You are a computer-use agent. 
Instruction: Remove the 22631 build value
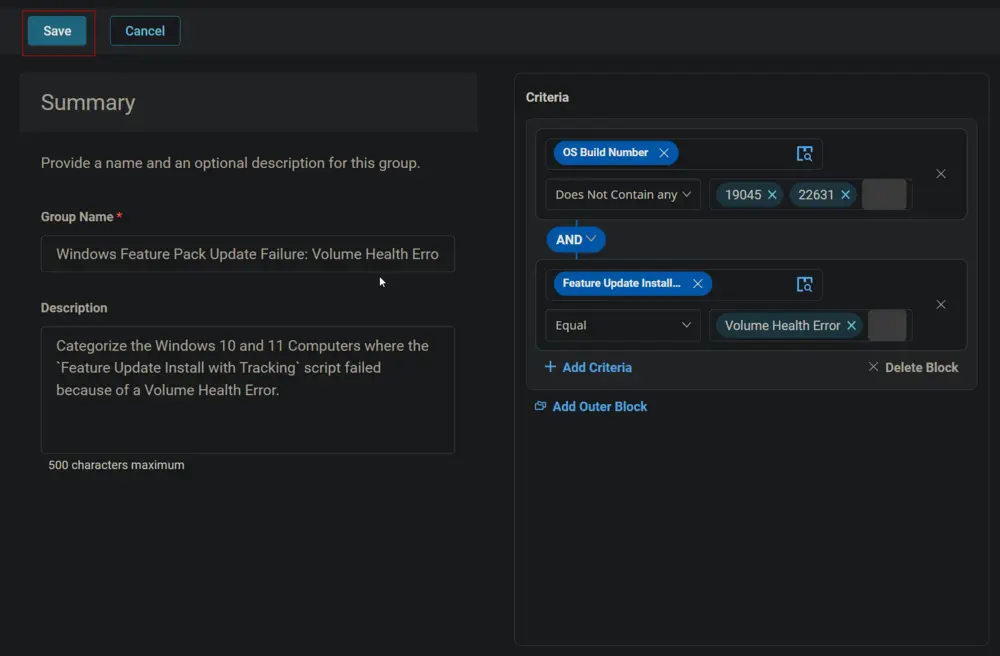845,194
